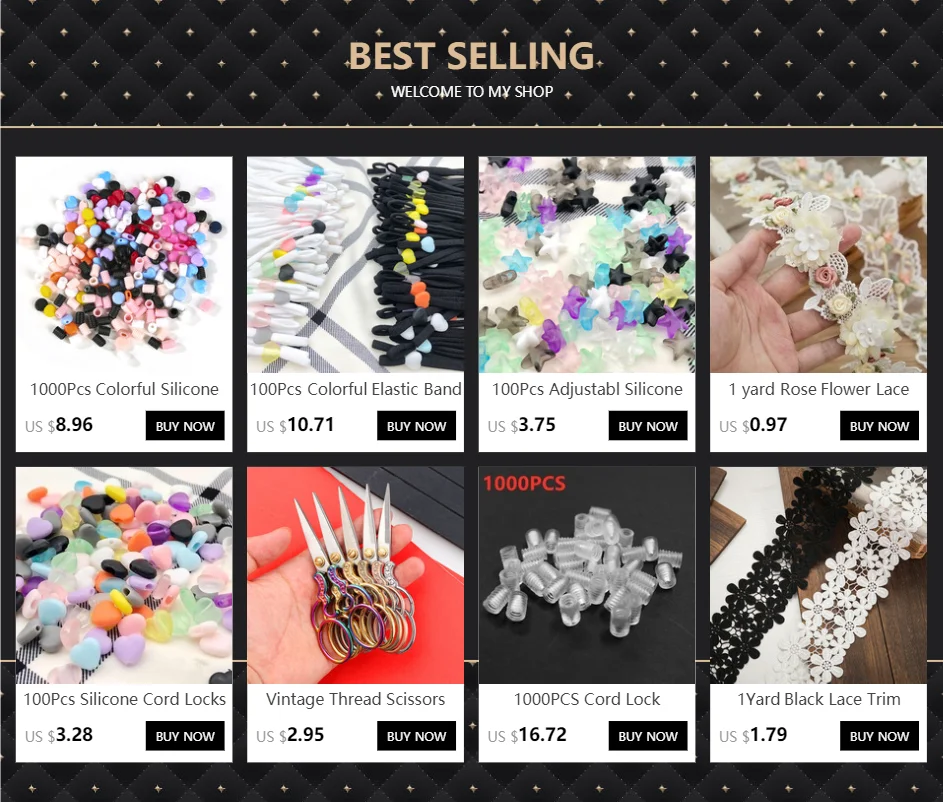This screenshot has width=943, height=802.
Task: Click Buy Now for Black Lace Trim
Action: (x=879, y=736)
